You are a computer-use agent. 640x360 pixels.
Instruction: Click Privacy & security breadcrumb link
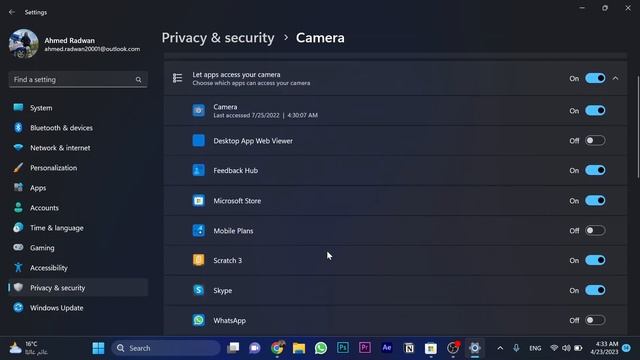(x=218, y=38)
